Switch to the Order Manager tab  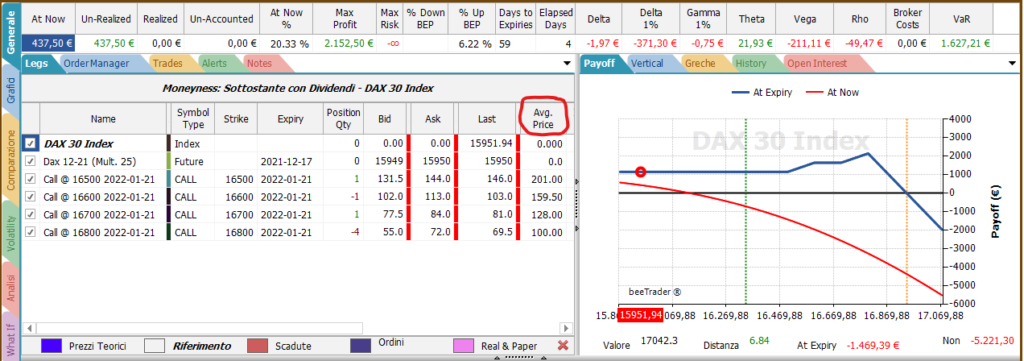(x=96, y=63)
